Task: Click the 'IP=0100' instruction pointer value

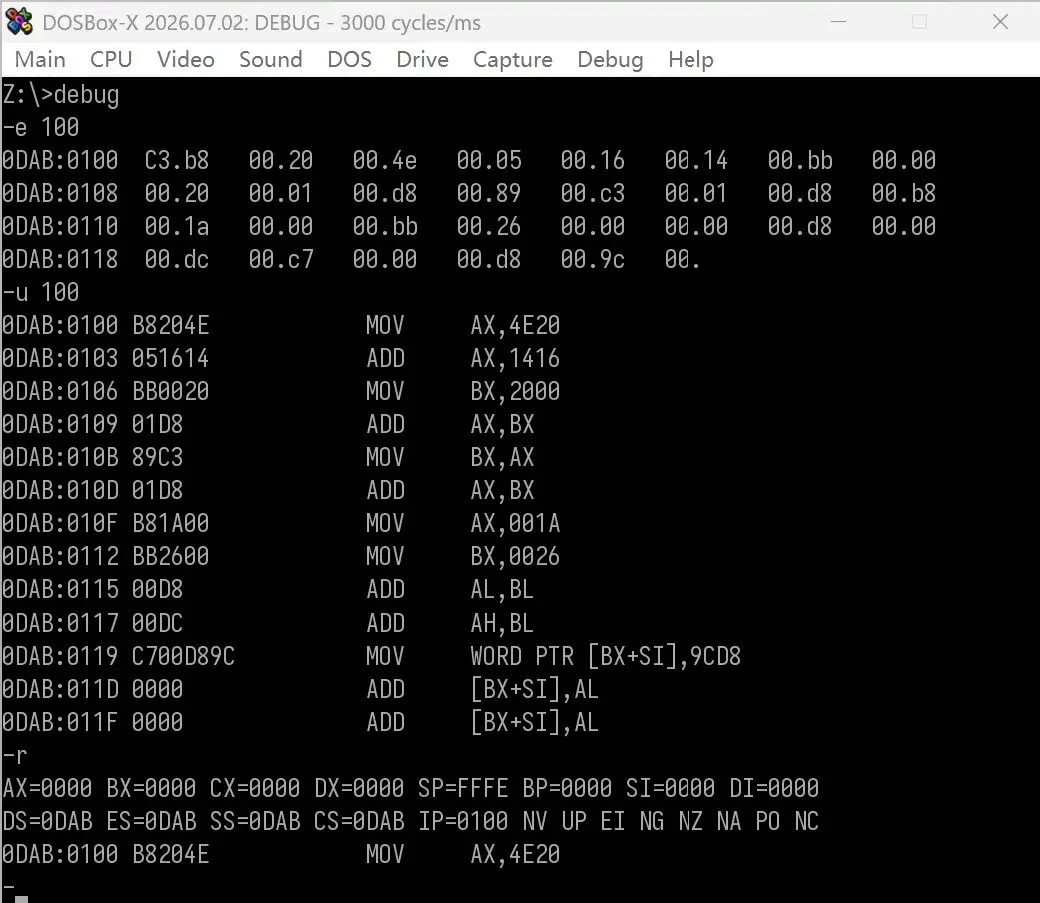Action: click(463, 821)
